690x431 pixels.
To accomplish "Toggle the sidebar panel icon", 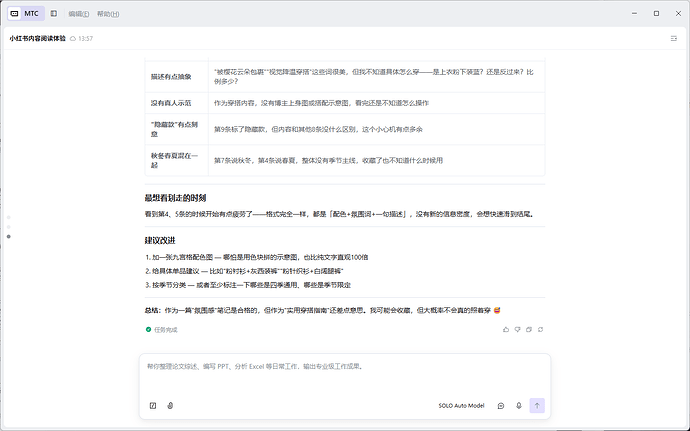I will [54, 14].
